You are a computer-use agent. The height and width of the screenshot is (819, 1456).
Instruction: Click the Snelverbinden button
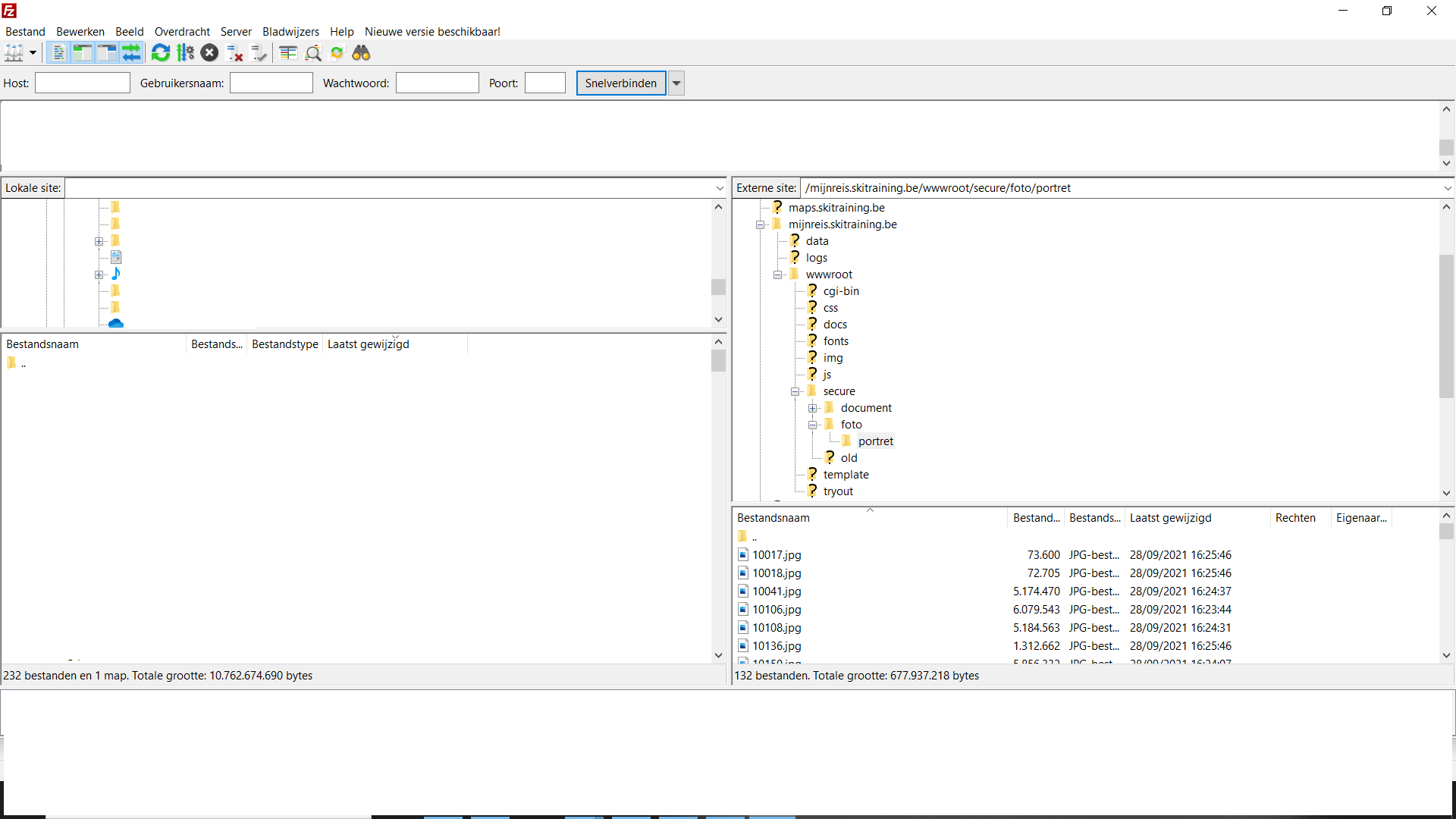pos(621,83)
